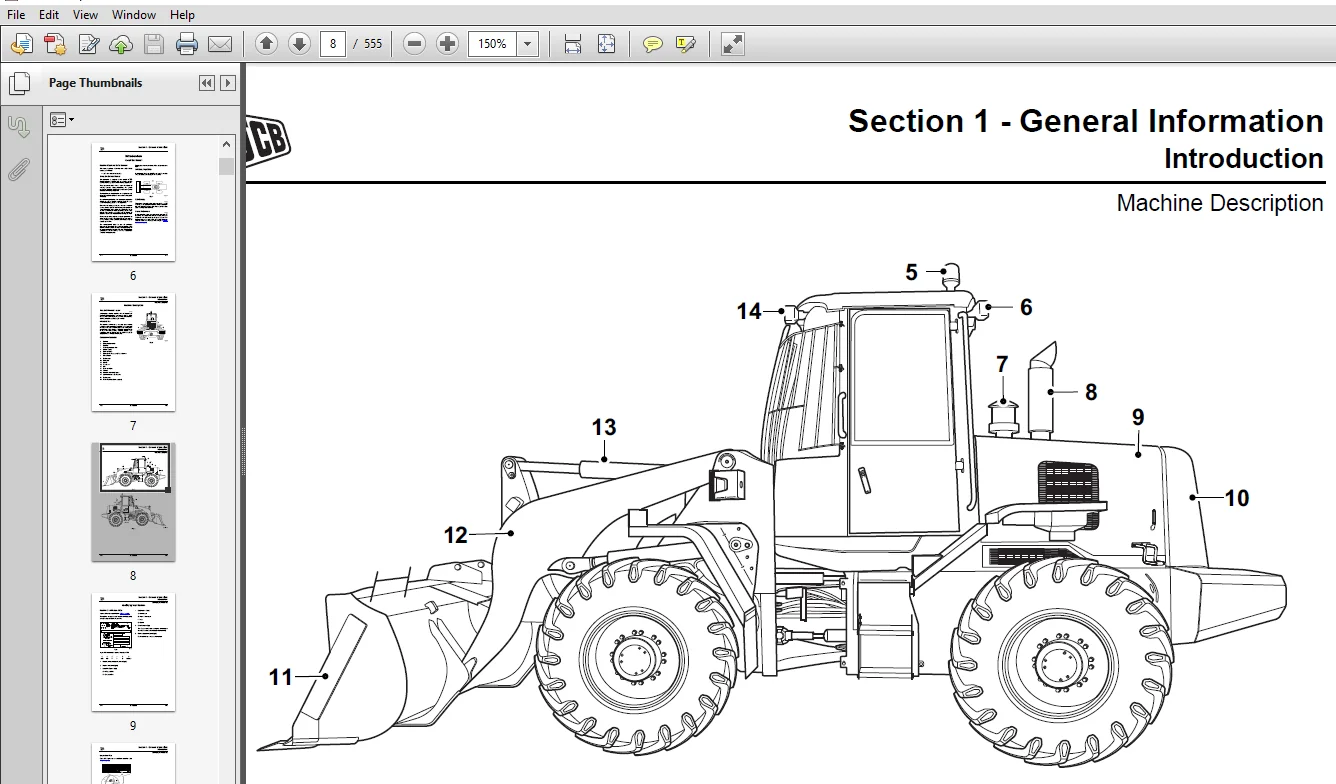Click the fit one full page icon

click(x=606, y=44)
